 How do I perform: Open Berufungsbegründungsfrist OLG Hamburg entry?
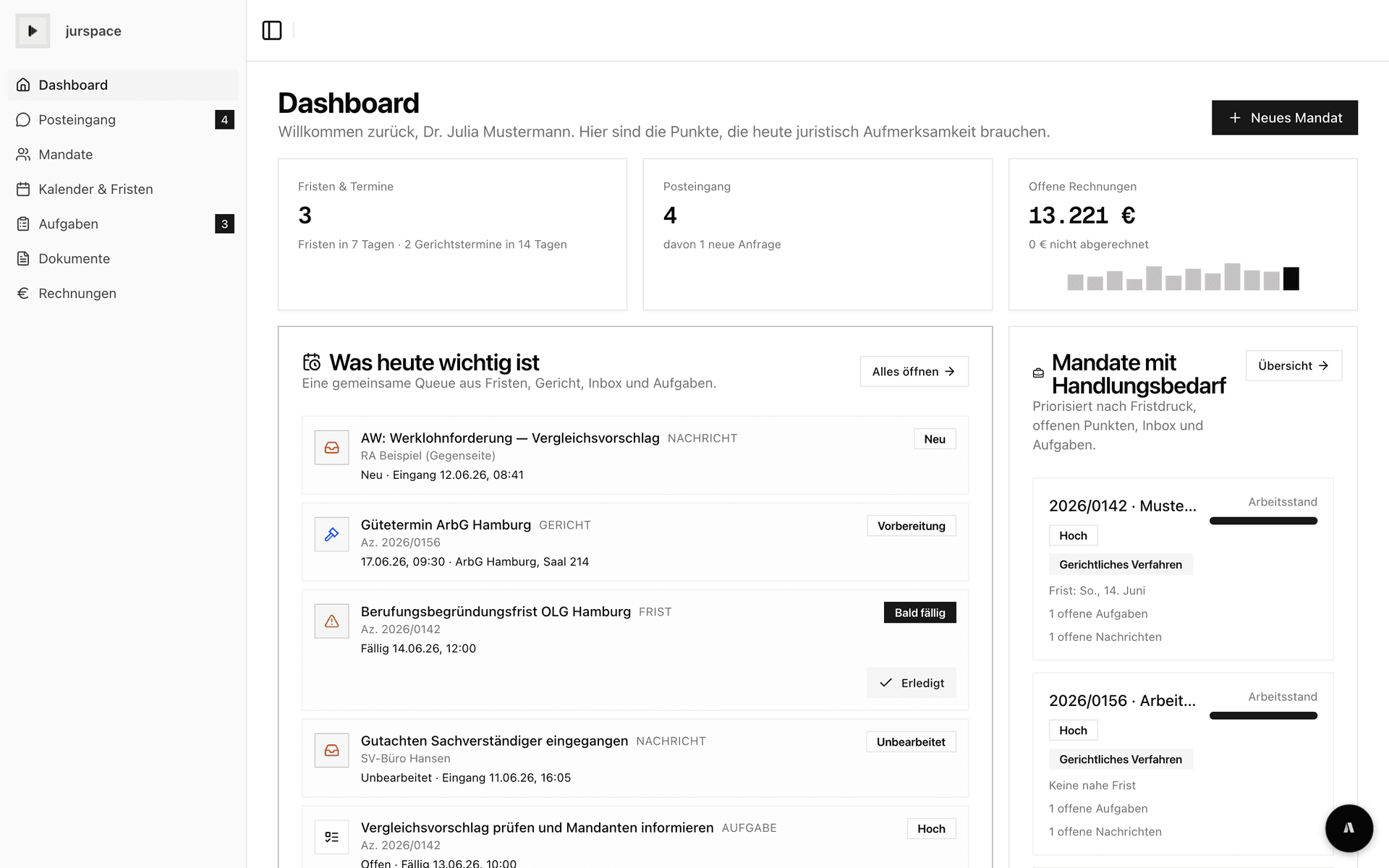635,650
